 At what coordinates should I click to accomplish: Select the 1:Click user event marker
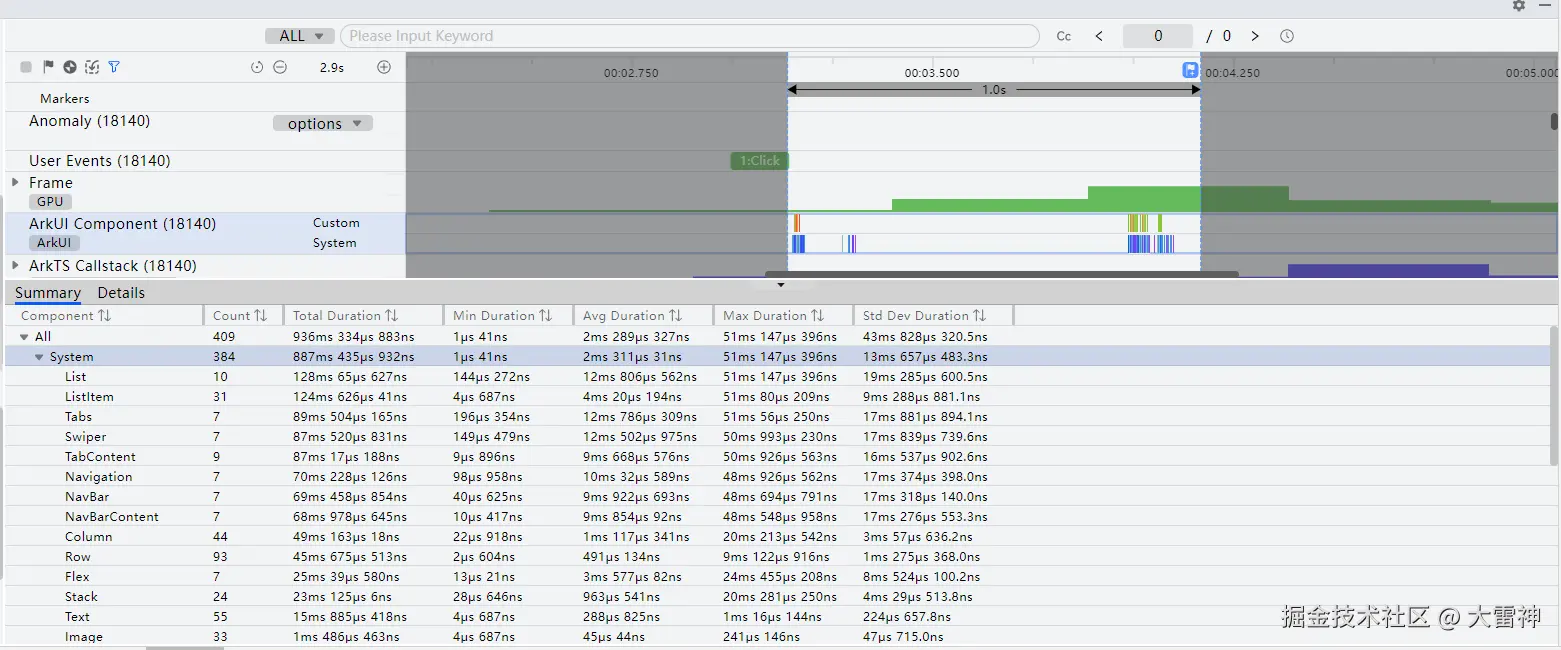click(x=759, y=161)
